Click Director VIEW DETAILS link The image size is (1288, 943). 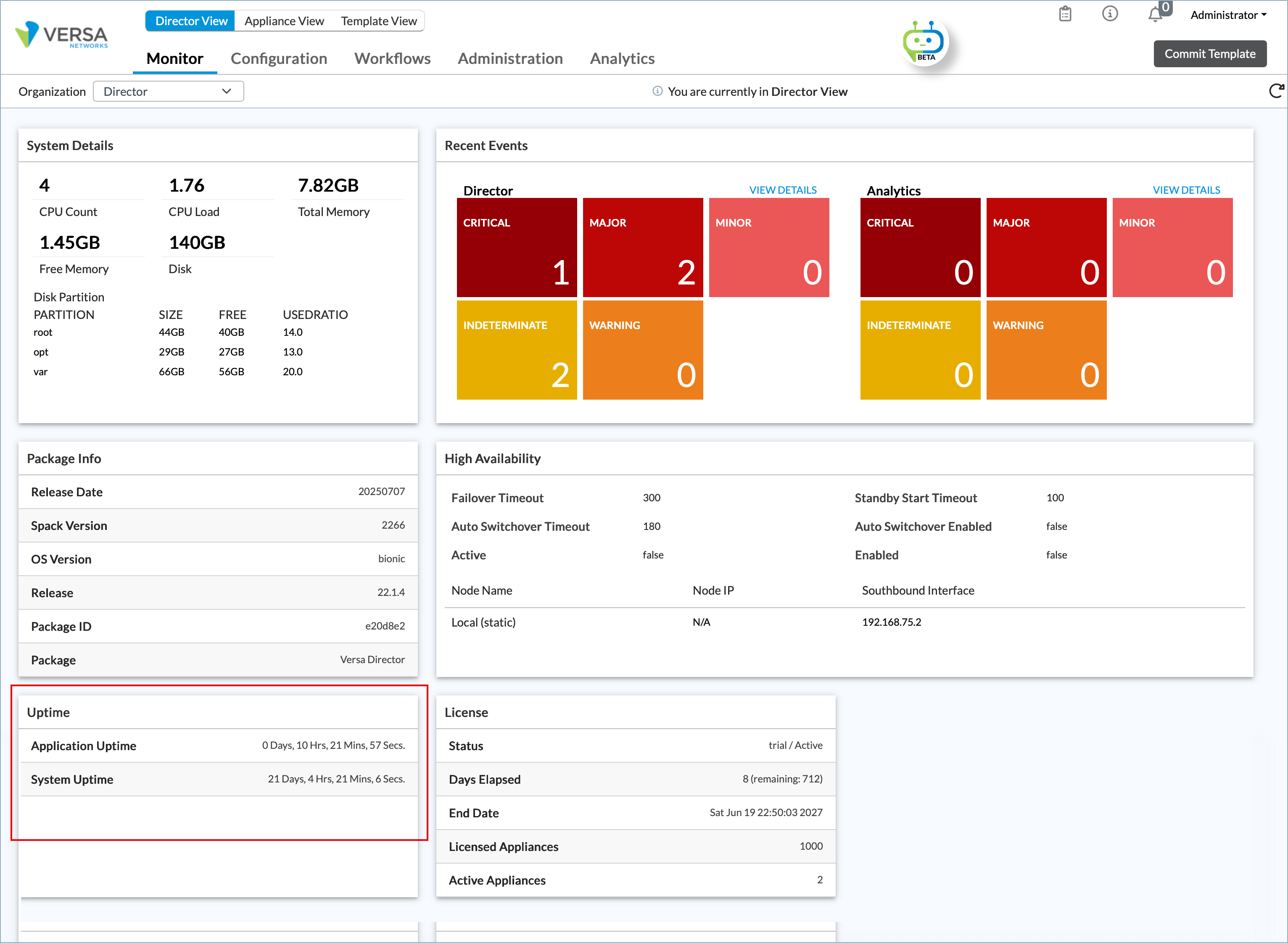point(782,190)
